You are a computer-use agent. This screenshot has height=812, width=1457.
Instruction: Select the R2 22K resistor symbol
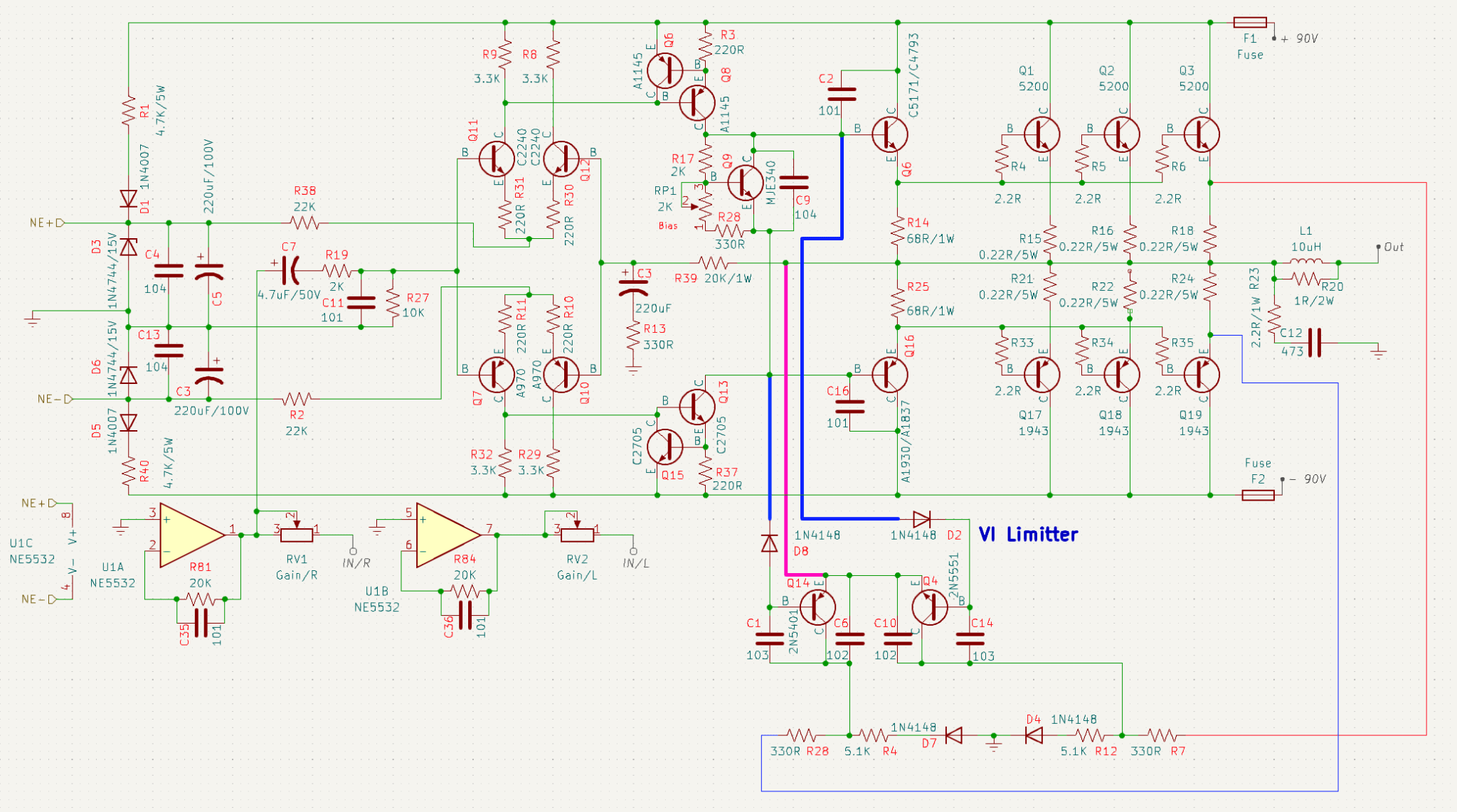coord(297,399)
